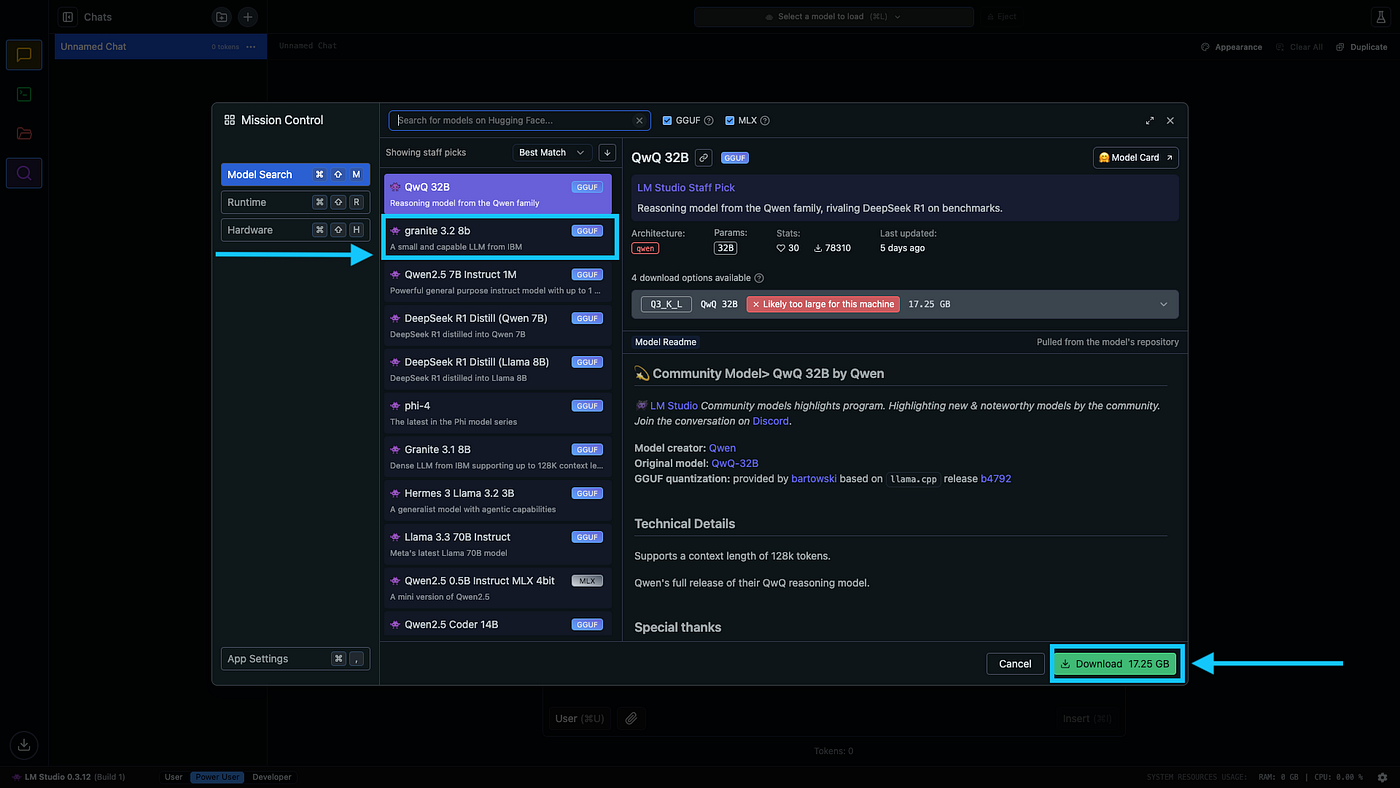Switch to User mode in the status bar
The image size is (1400, 788).
coord(174,777)
